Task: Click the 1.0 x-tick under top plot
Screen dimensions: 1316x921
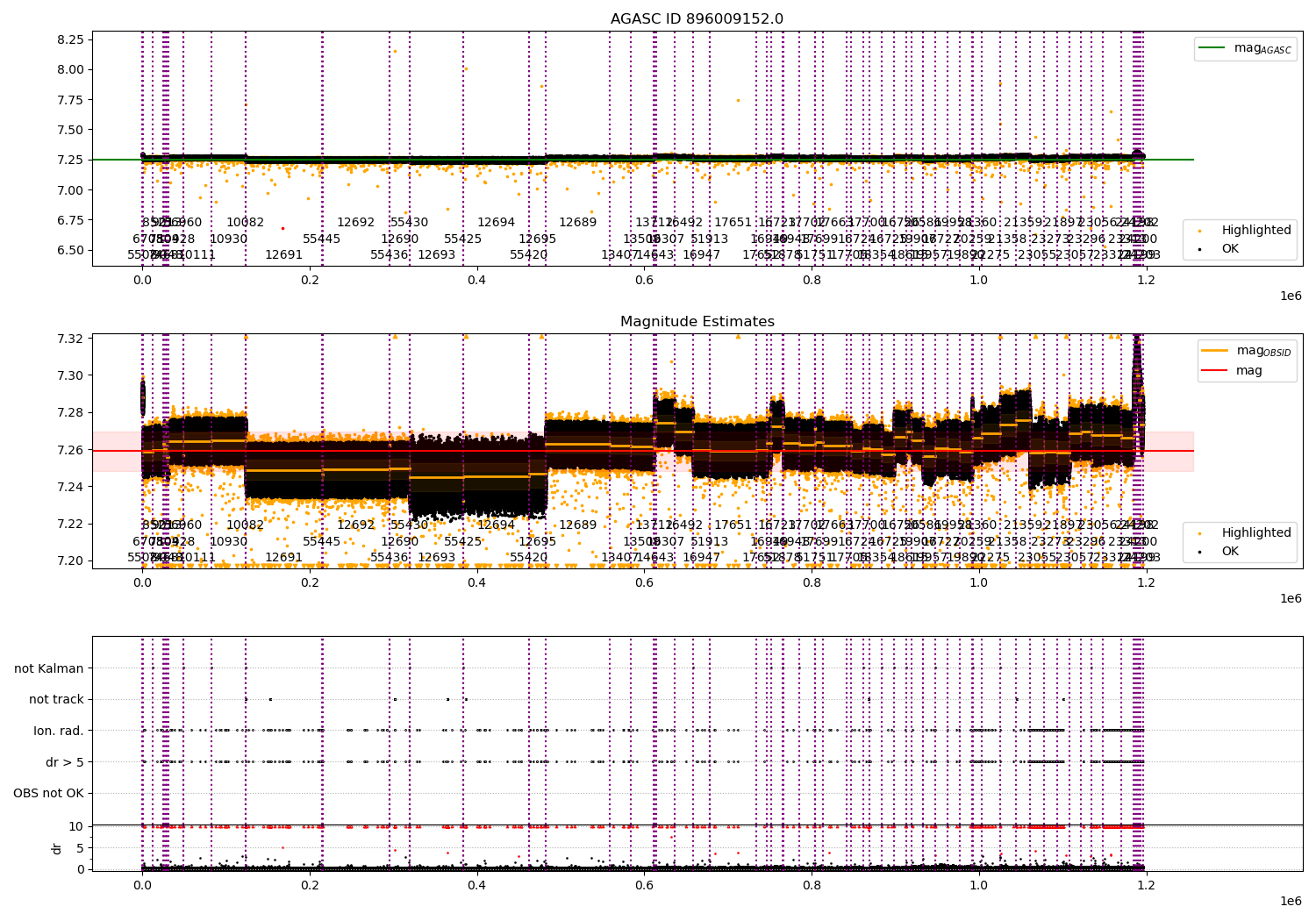Action: tap(978, 280)
